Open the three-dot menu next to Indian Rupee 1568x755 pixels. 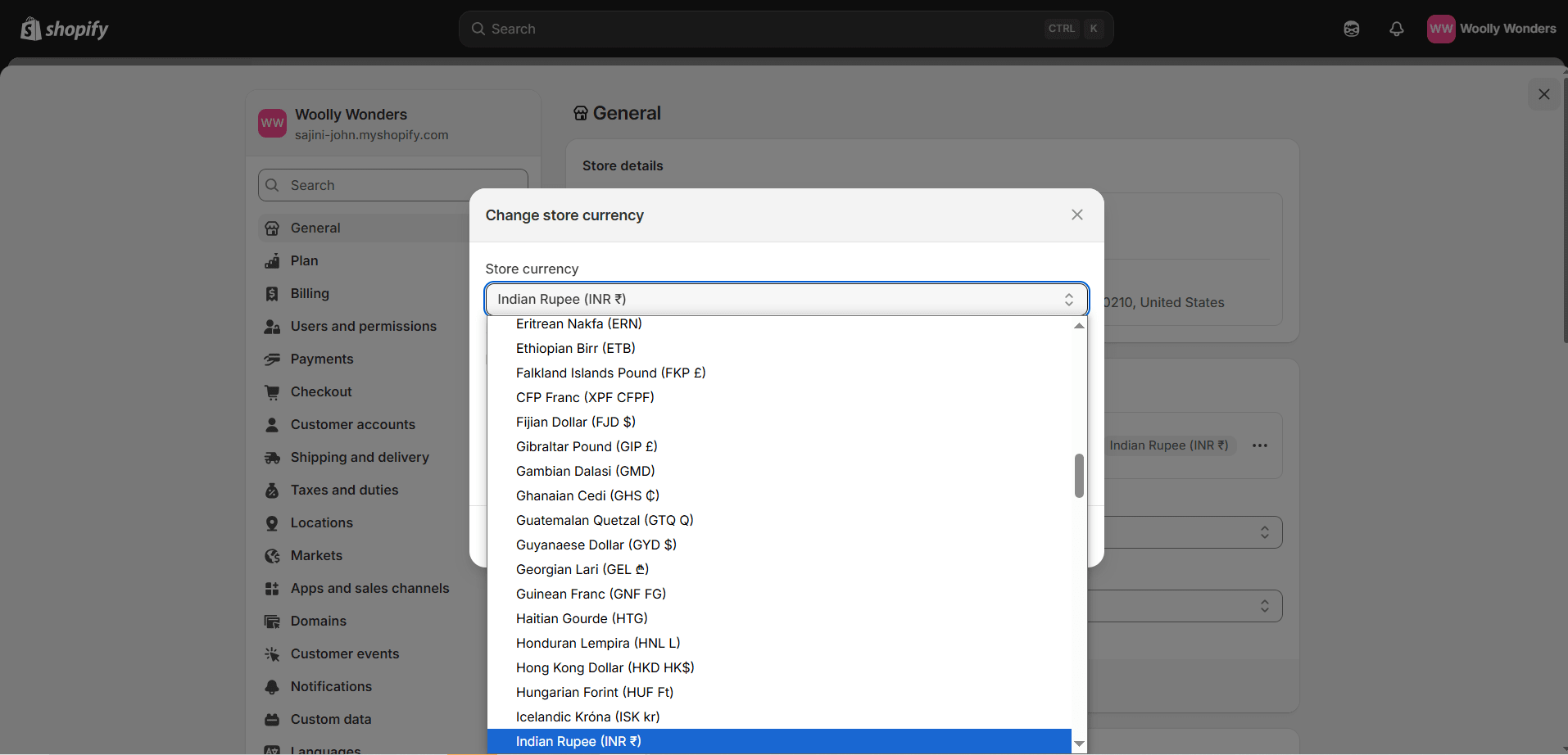pyautogui.click(x=1260, y=445)
